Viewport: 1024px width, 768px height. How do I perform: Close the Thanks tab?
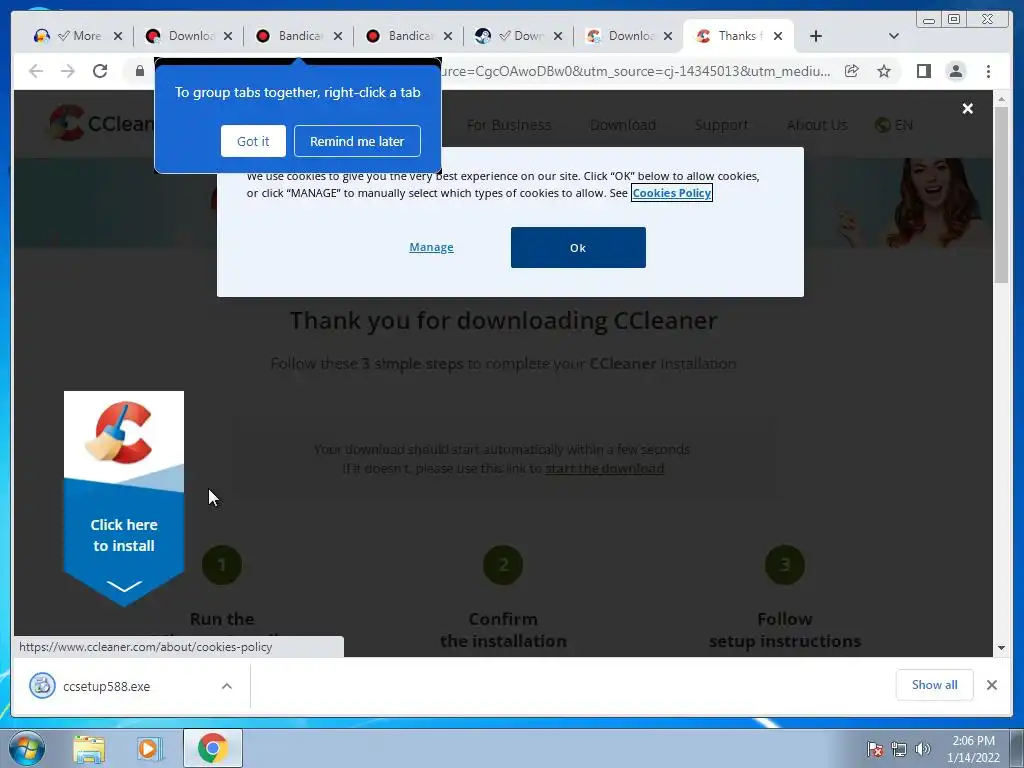pos(778,36)
